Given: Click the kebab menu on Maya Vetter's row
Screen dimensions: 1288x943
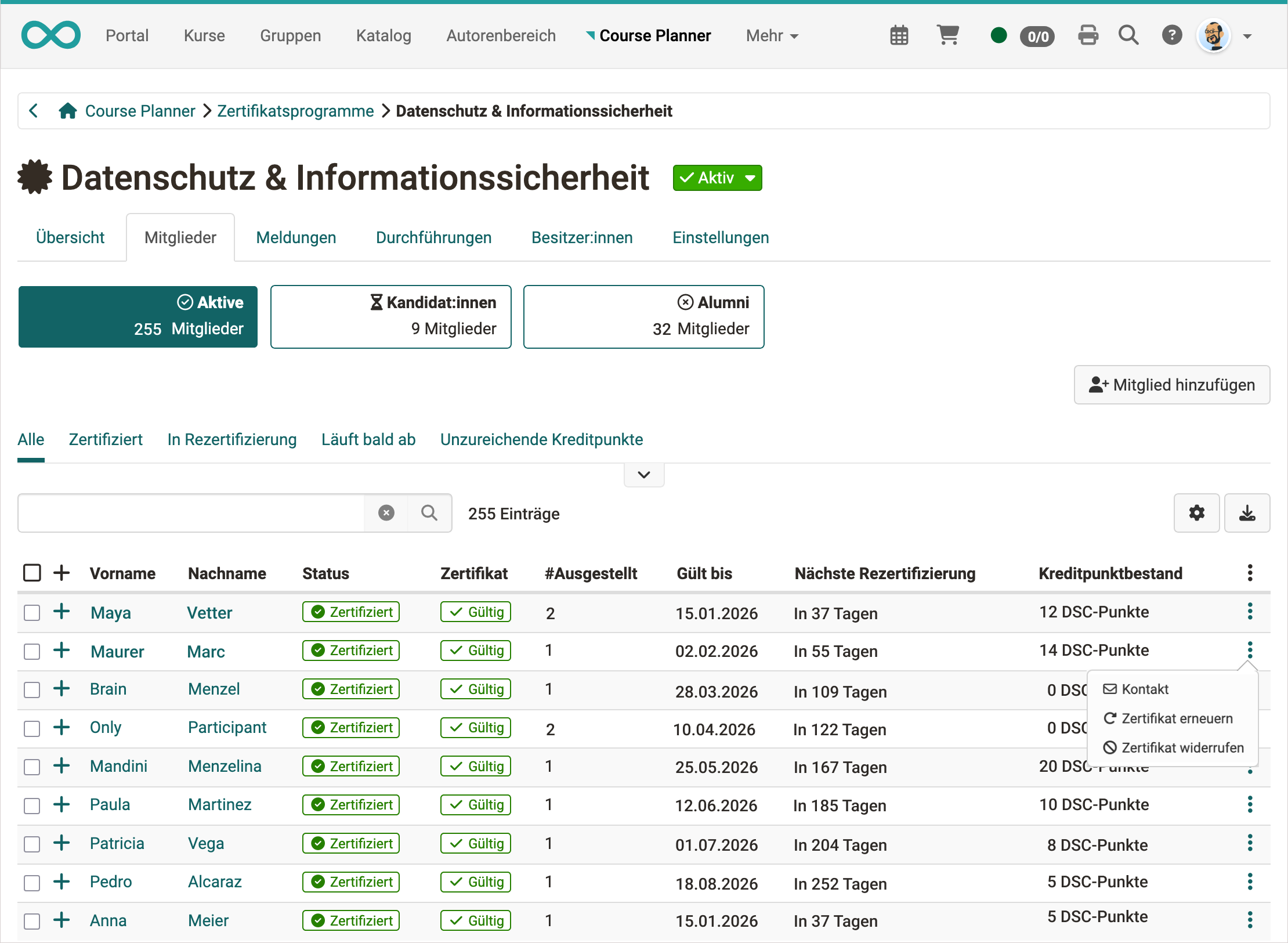Looking at the screenshot, I should pyautogui.click(x=1250, y=612).
